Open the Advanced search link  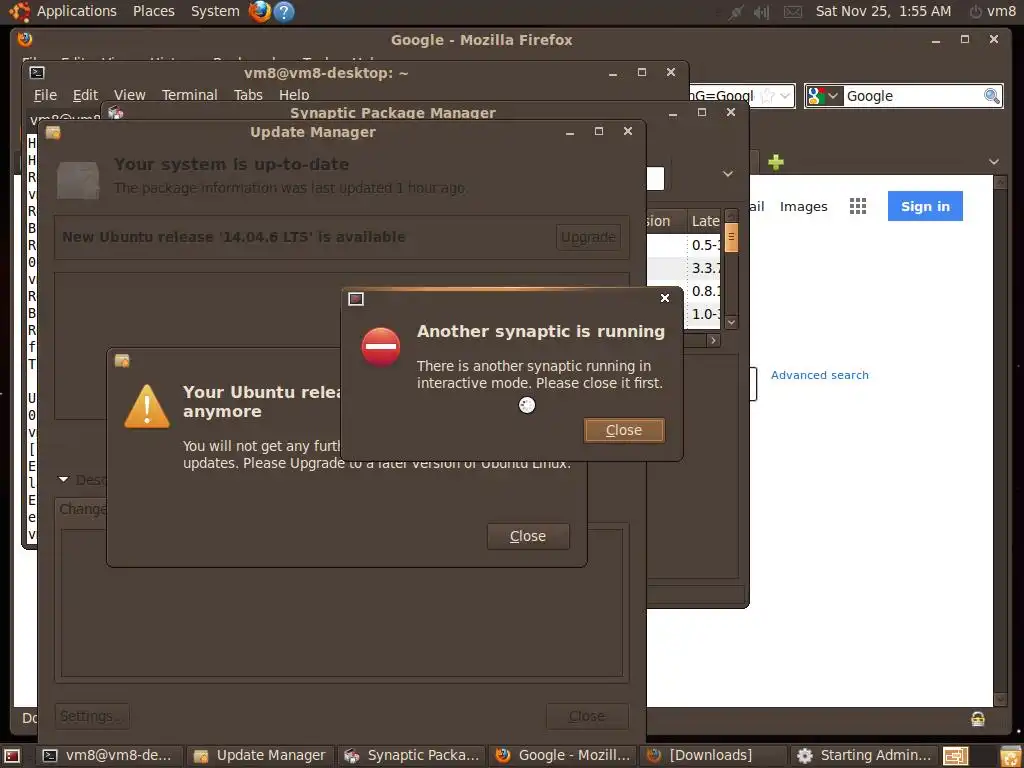820,375
